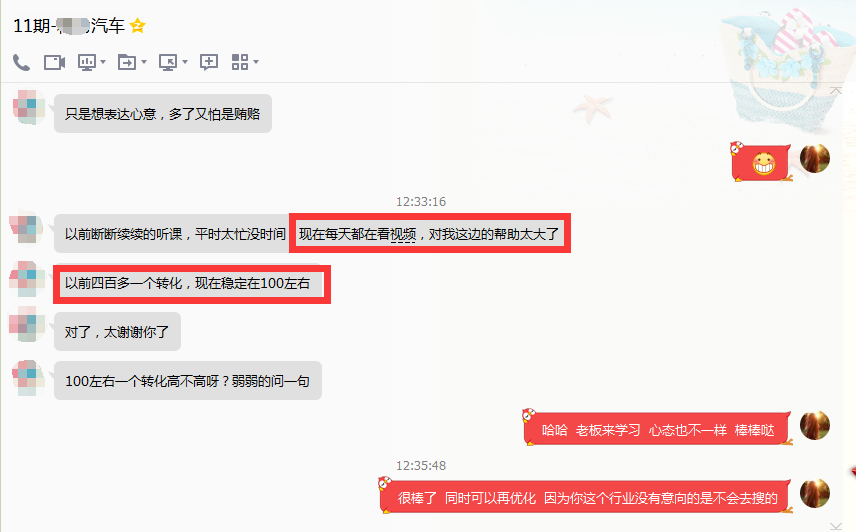The image size is (856, 532).
Task: Click the remote desktop control icon
Action: [x=168, y=62]
